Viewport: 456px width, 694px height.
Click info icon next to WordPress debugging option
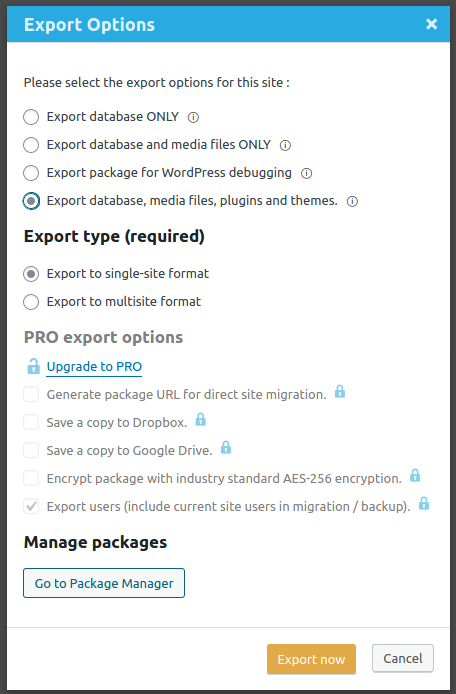click(306, 173)
